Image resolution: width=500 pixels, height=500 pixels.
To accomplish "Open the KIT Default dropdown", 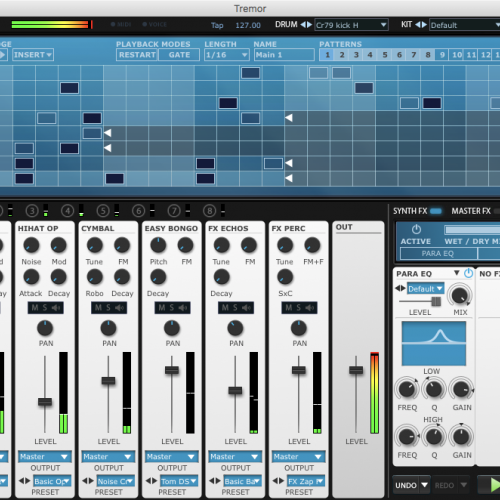I will point(465,25).
